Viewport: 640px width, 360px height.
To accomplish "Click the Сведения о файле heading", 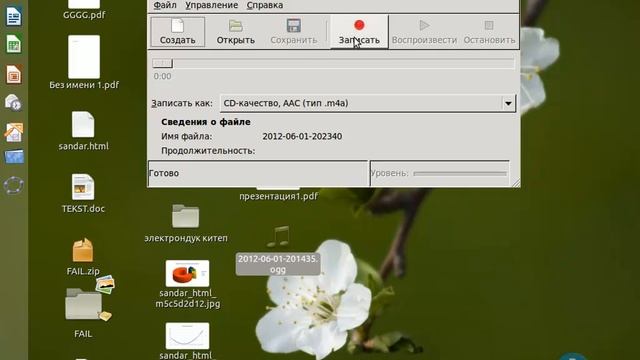I will (206, 122).
